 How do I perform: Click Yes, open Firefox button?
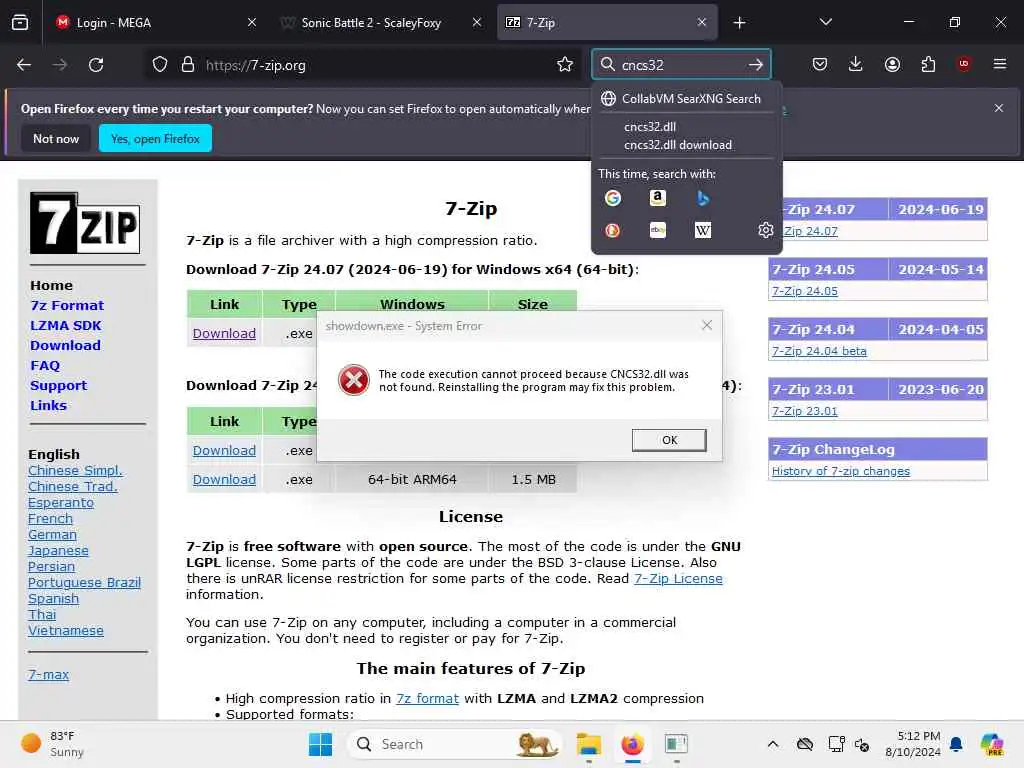click(x=155, y=138)
